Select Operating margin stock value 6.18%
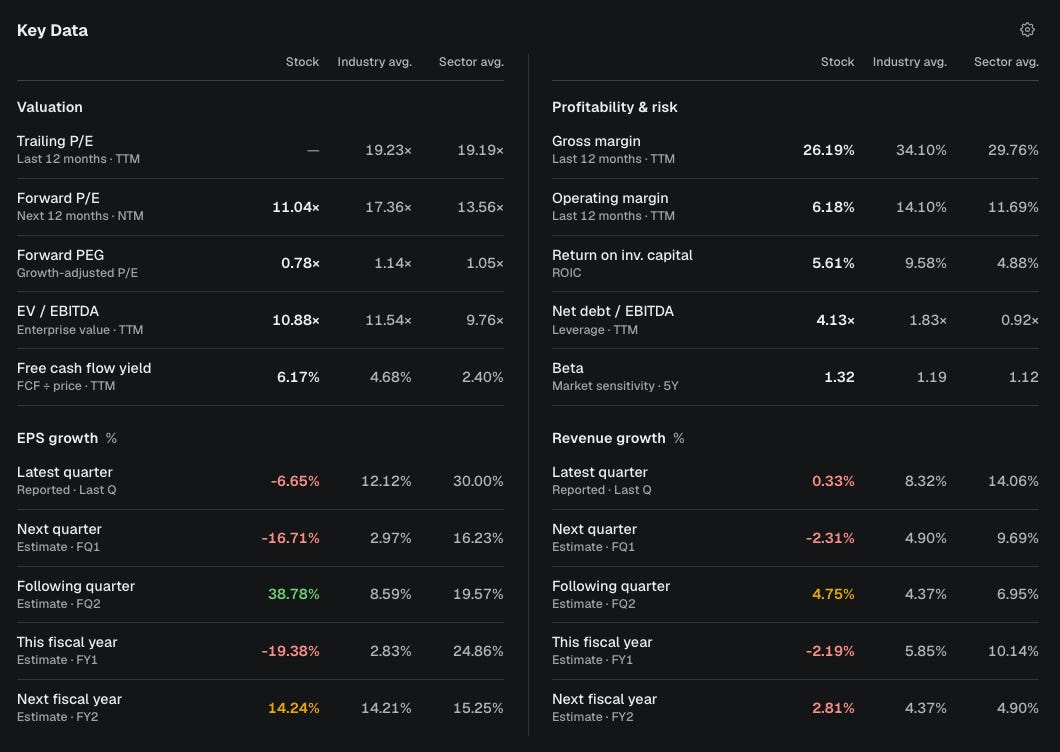1060x752 pixels. [x=833, y=207]
